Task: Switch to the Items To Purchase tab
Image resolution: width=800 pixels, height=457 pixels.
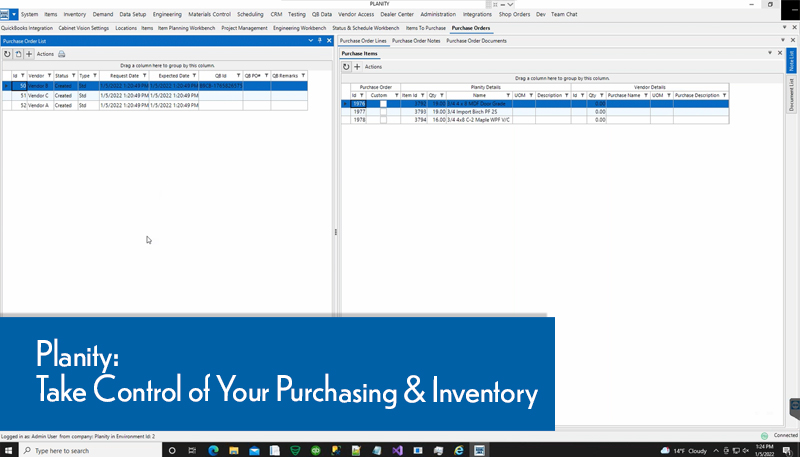Action: (426, 28)
